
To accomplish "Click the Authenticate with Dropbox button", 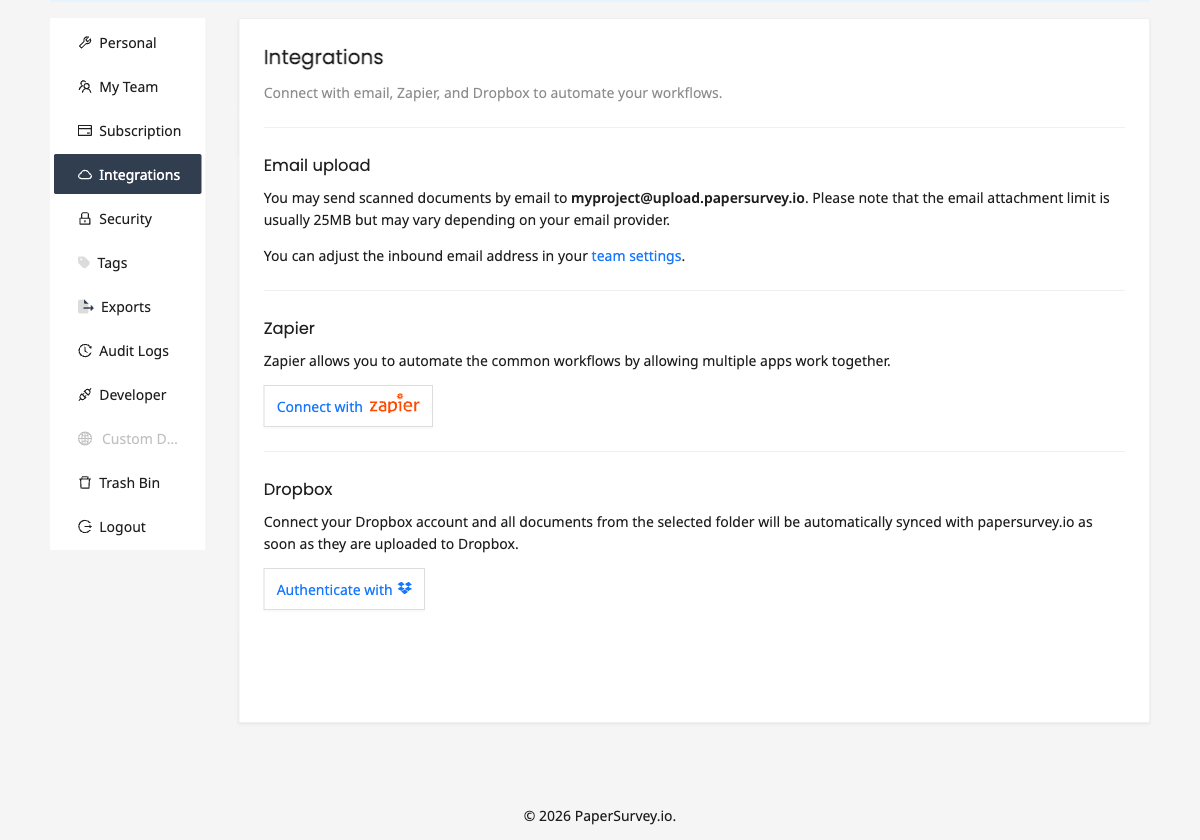I will pos(344,589).
